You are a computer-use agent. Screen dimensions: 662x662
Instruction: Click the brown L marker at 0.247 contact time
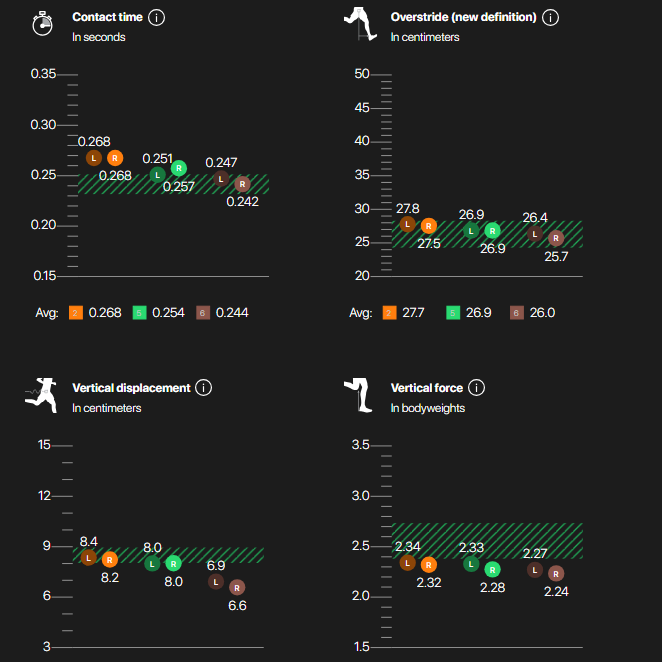tap(221, 179)
